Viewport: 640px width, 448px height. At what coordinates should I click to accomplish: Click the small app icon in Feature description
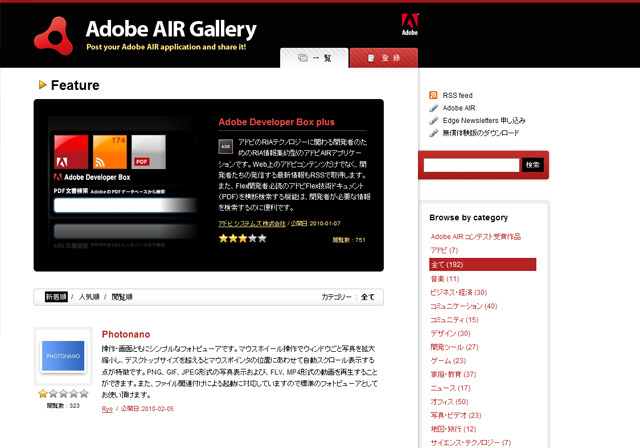click(226, 146)
